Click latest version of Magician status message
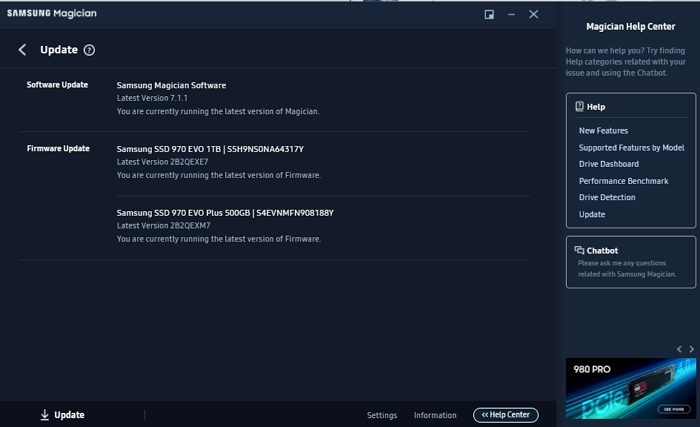This screenshot has width=700, height=427. (218, 111)
